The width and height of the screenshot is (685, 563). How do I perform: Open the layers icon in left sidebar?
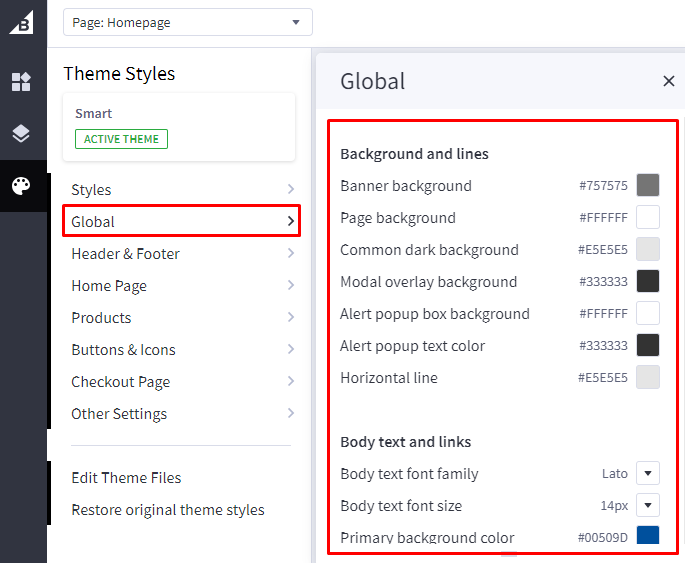[21, 134]
